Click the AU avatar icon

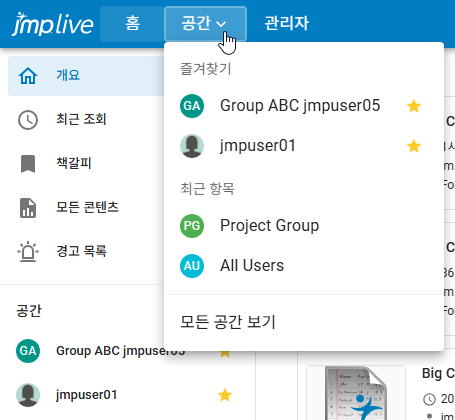(x=192, y=266)
